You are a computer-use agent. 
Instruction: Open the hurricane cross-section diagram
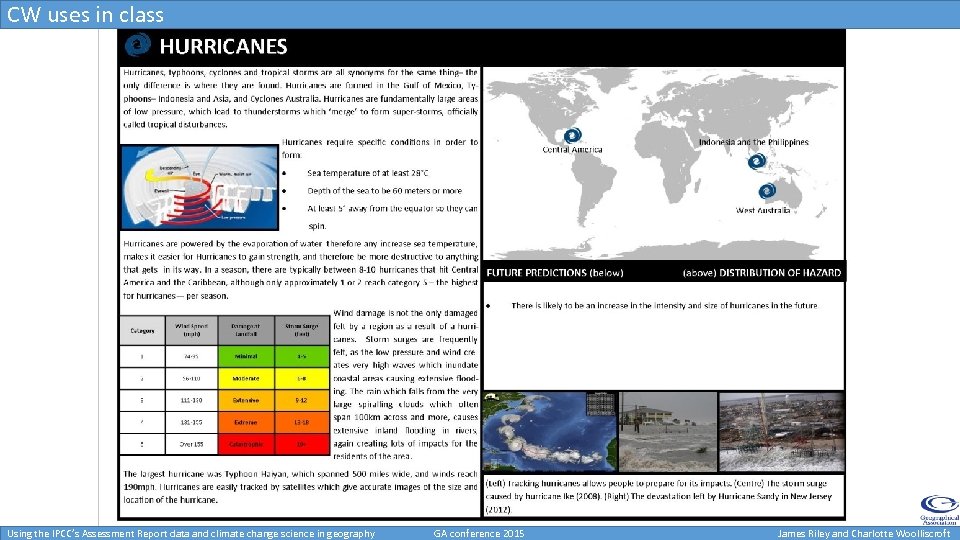200,187
